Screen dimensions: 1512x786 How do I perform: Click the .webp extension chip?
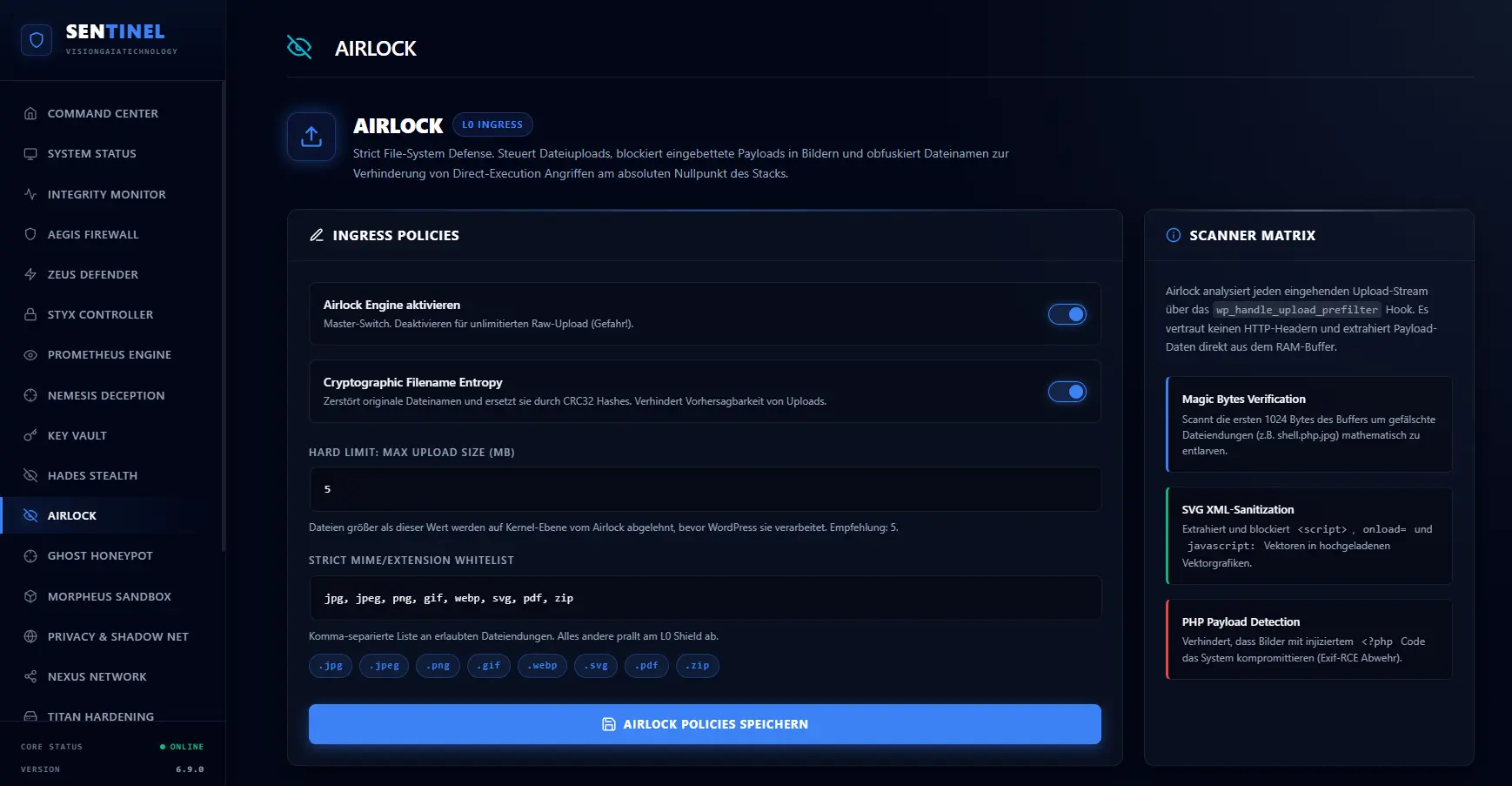pyautogui.click(x=542, y=666)
